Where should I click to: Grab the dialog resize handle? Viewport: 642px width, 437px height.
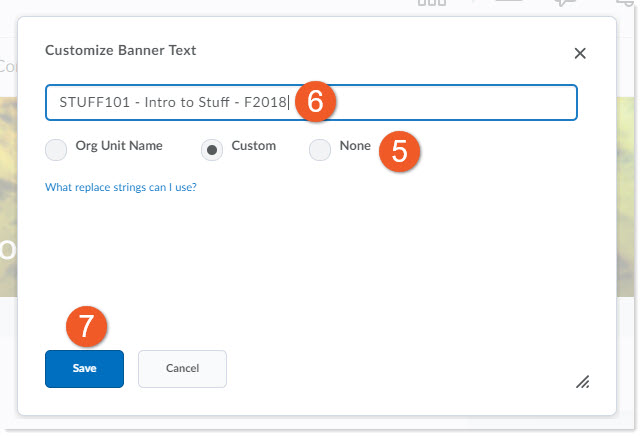(582, 381)
